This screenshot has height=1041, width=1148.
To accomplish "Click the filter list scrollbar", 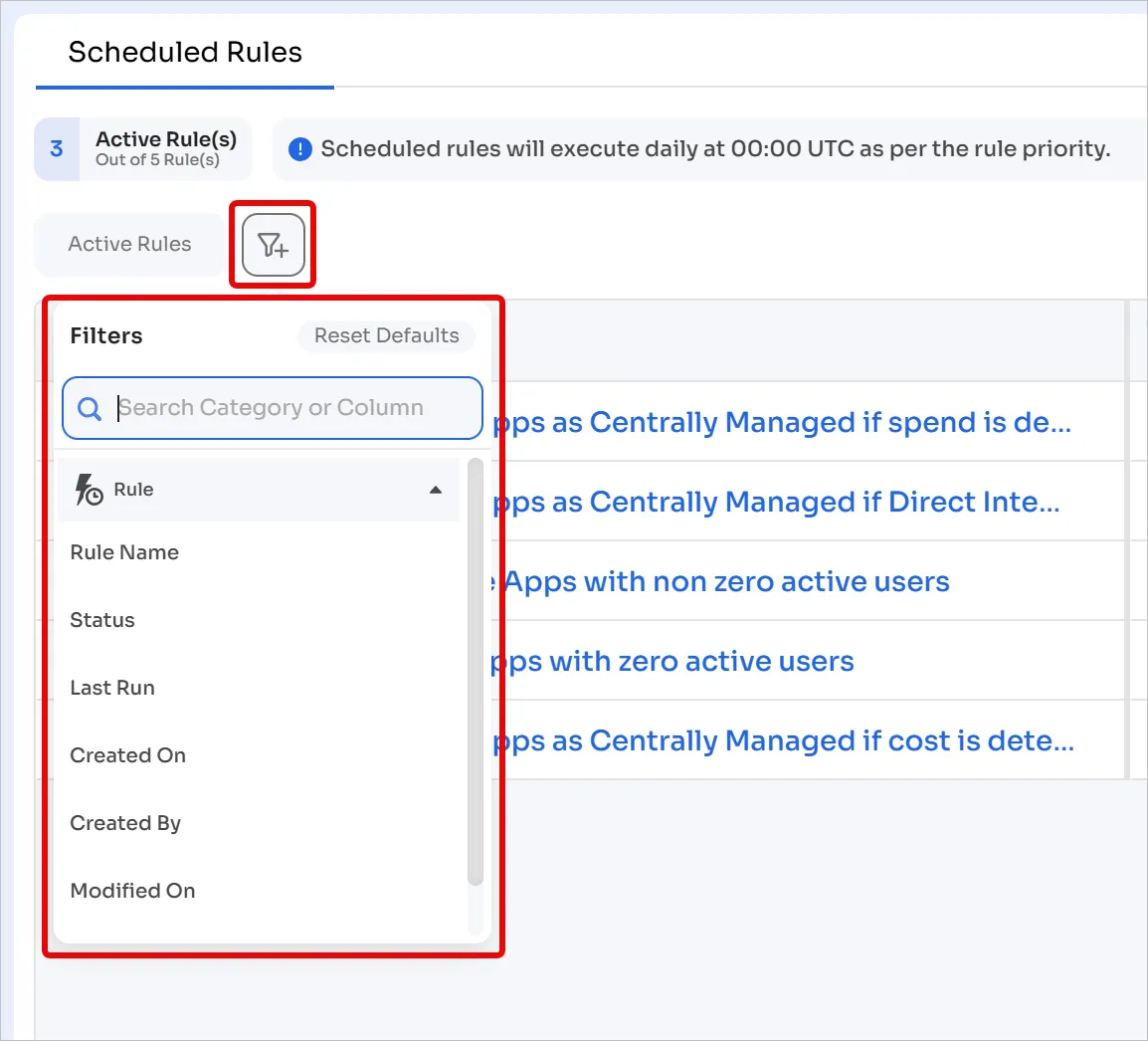I will (x=476, y=671).
